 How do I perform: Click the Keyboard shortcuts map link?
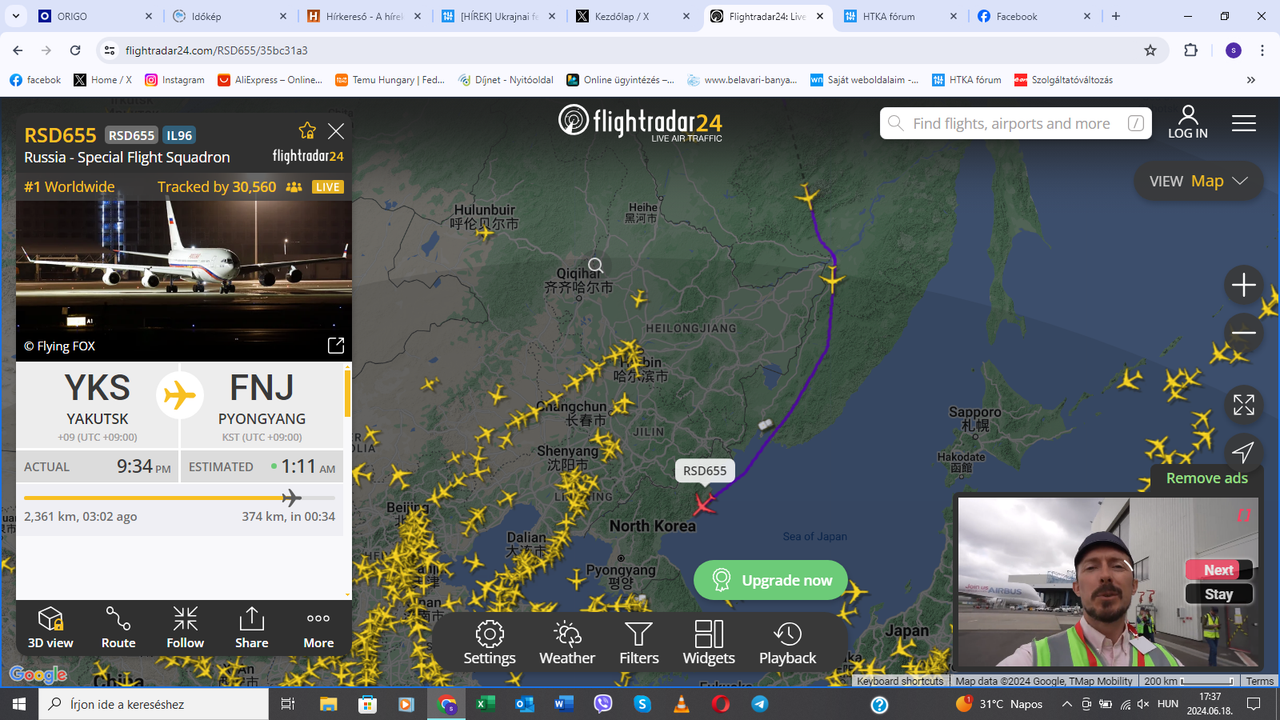900,681
